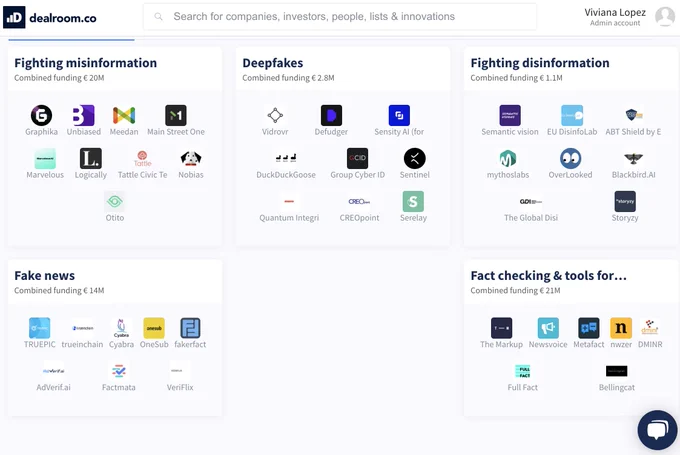Open the Graphika company logo

click(41, 115)
